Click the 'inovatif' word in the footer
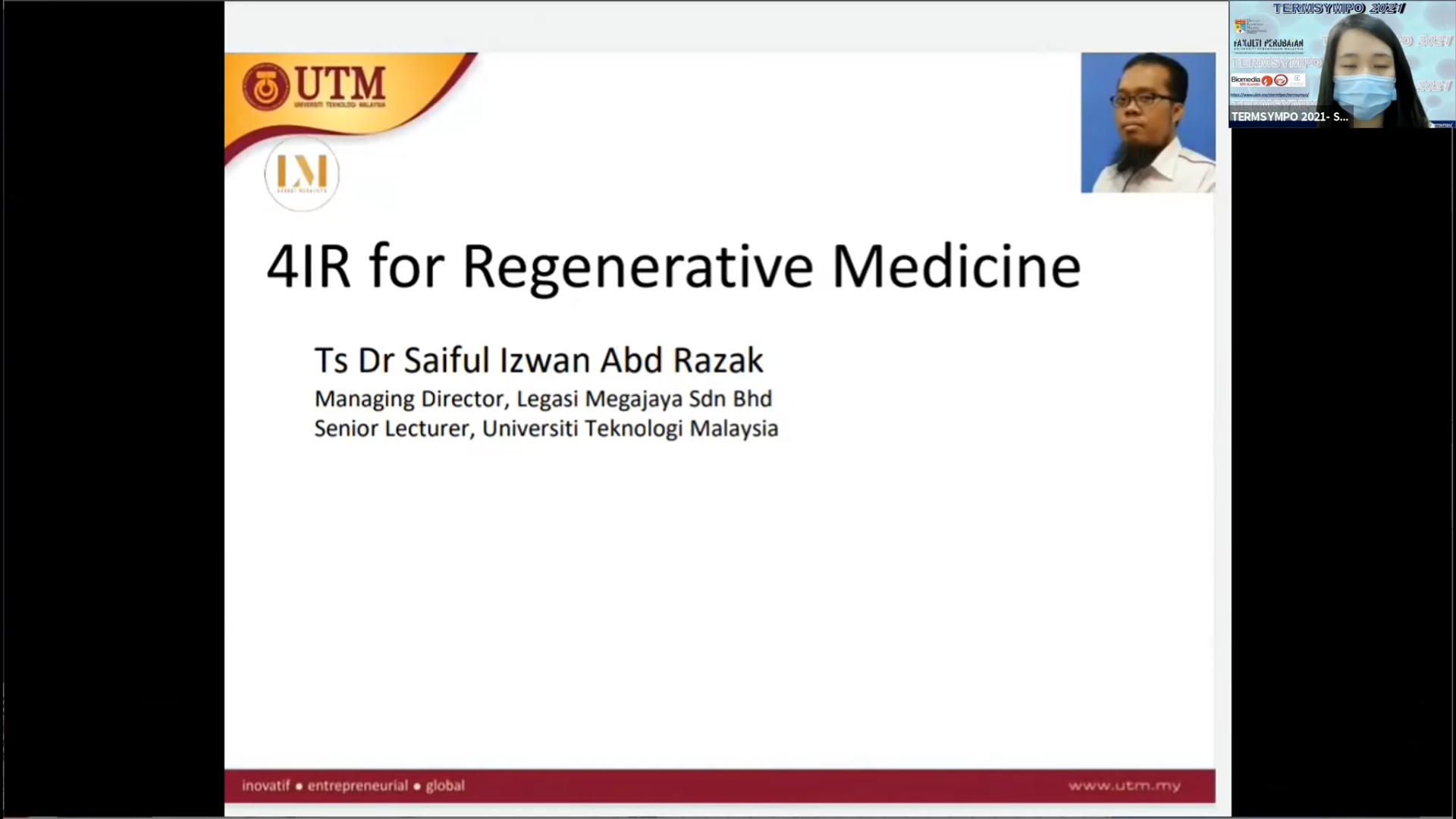Viewport: 1456px width, 819px height. click(265, 786)
